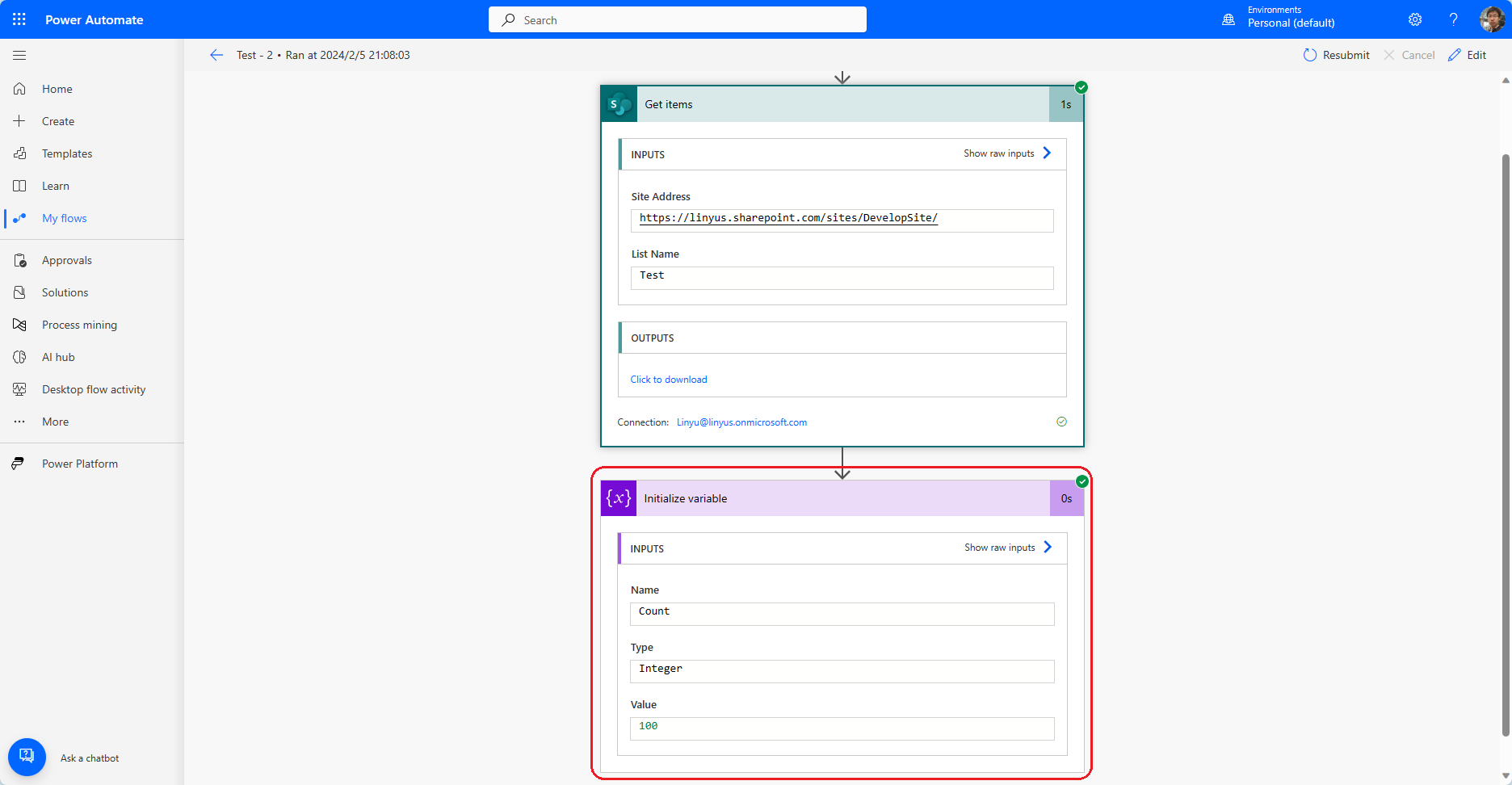Click the search magnifier icon

click(508, 19)
